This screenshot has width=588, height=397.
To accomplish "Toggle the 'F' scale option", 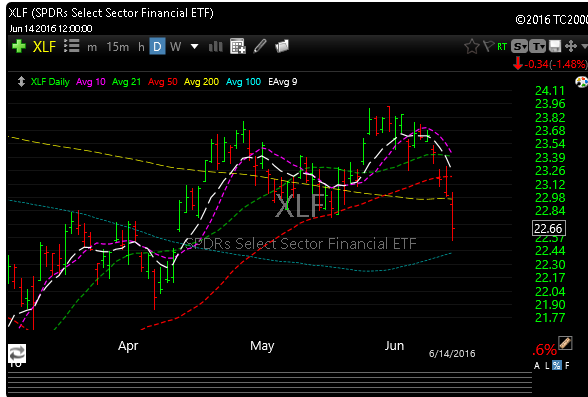I will tap(567, 366).
